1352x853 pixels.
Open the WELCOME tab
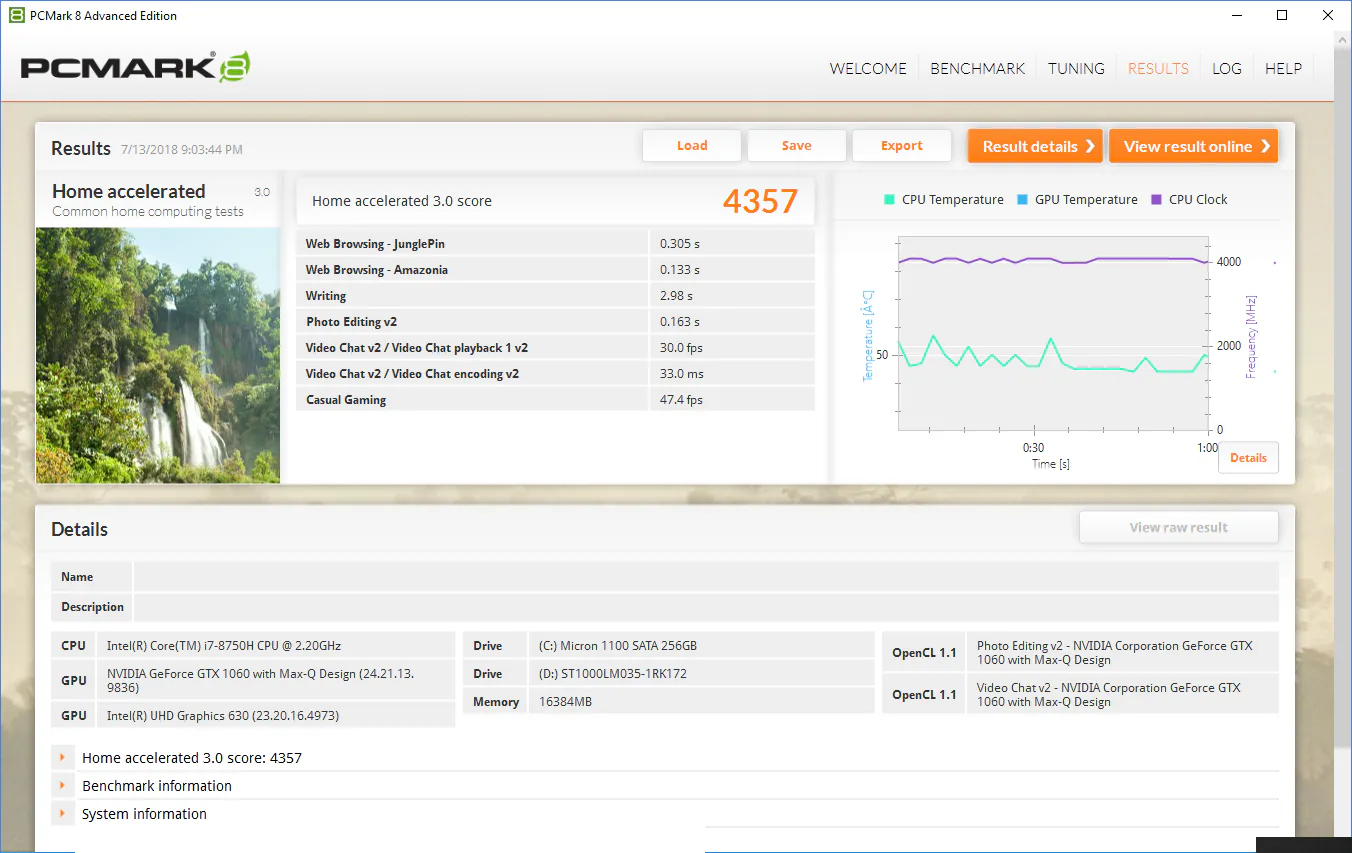point(868,69)
